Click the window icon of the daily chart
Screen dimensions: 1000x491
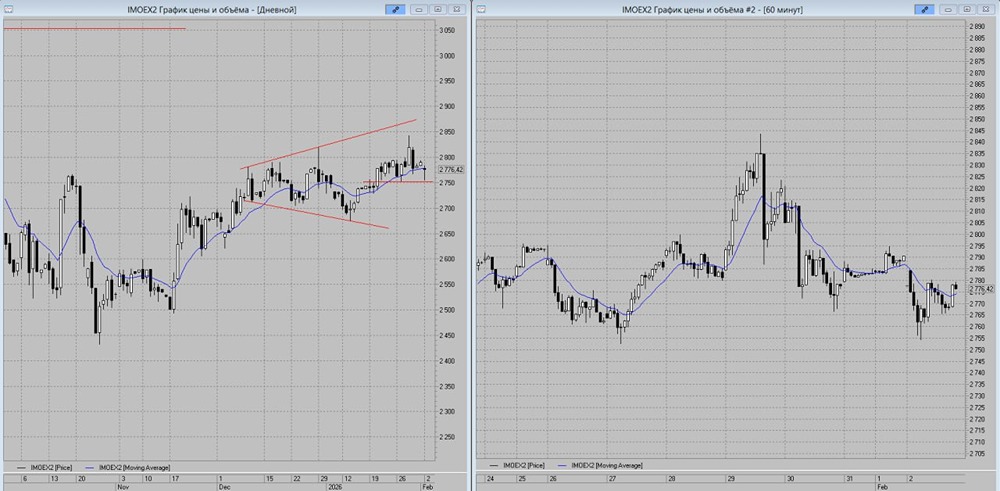coord(6,9)
